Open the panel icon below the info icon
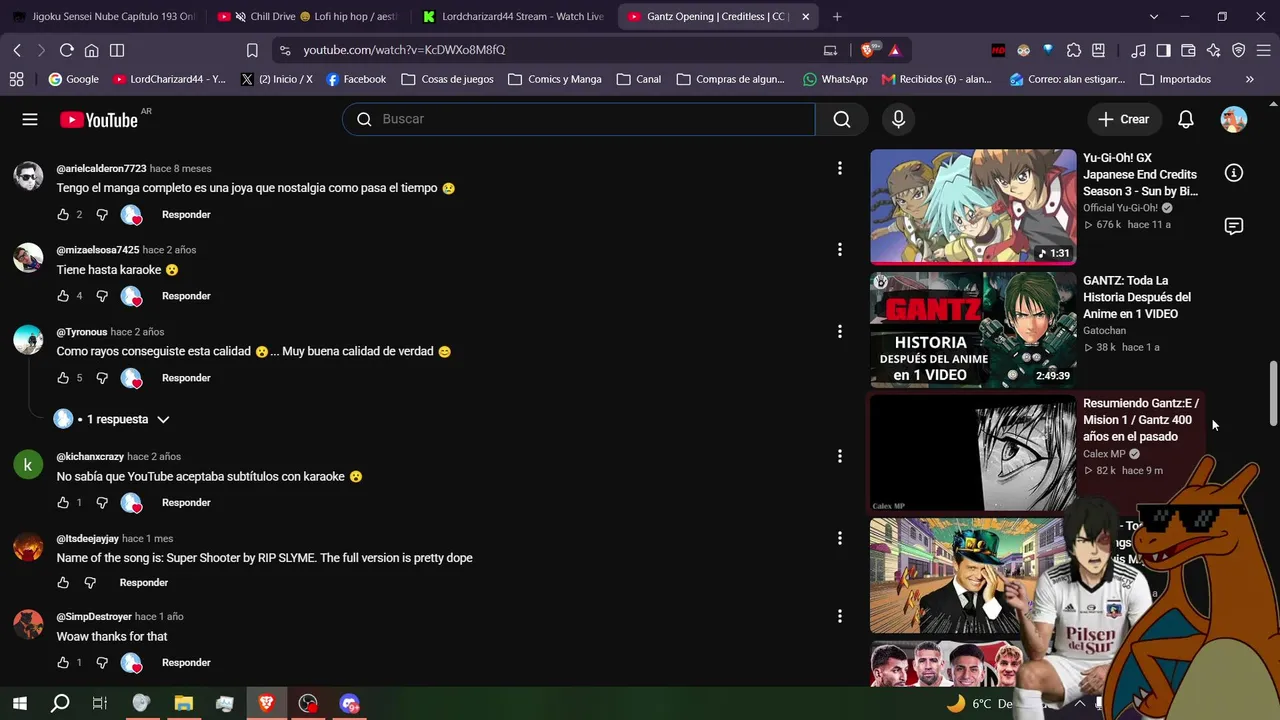 click(x=1234, y=226)
